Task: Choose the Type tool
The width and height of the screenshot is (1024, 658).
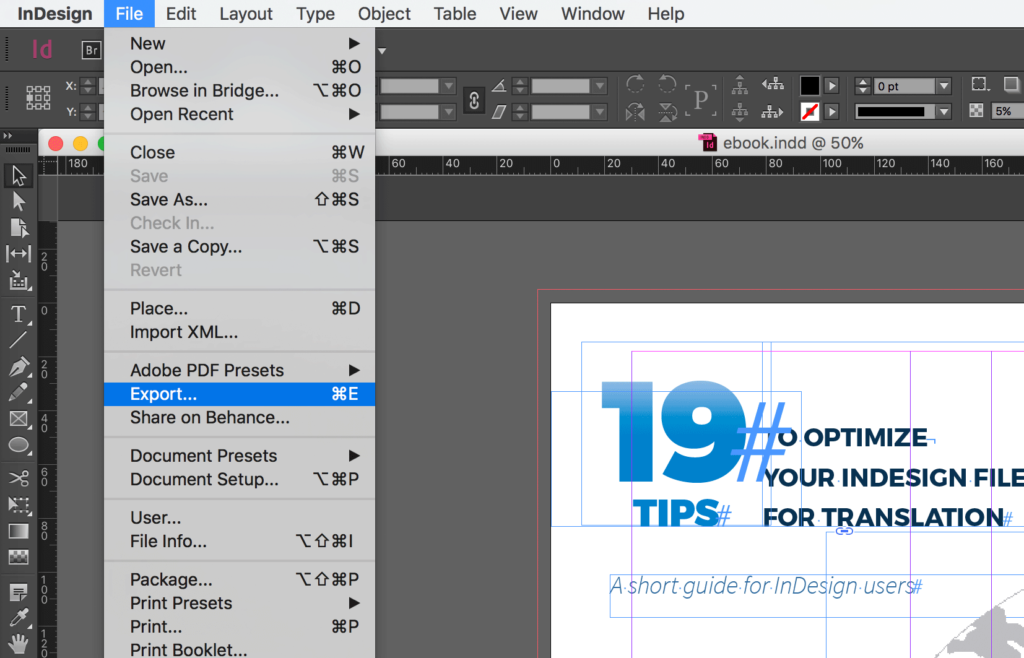Action: [18, 314]
